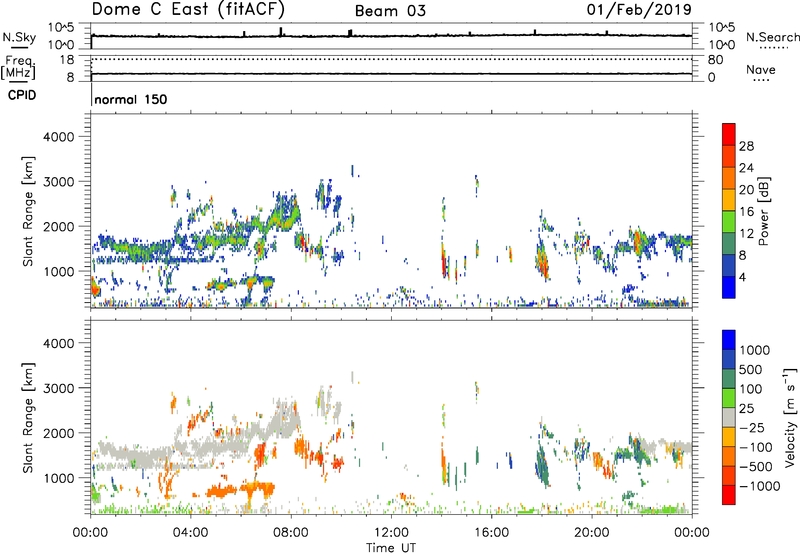Click the "28" power colorbar value
The width and height of the screenshot is (800, 554).
(x=746, y=146)
